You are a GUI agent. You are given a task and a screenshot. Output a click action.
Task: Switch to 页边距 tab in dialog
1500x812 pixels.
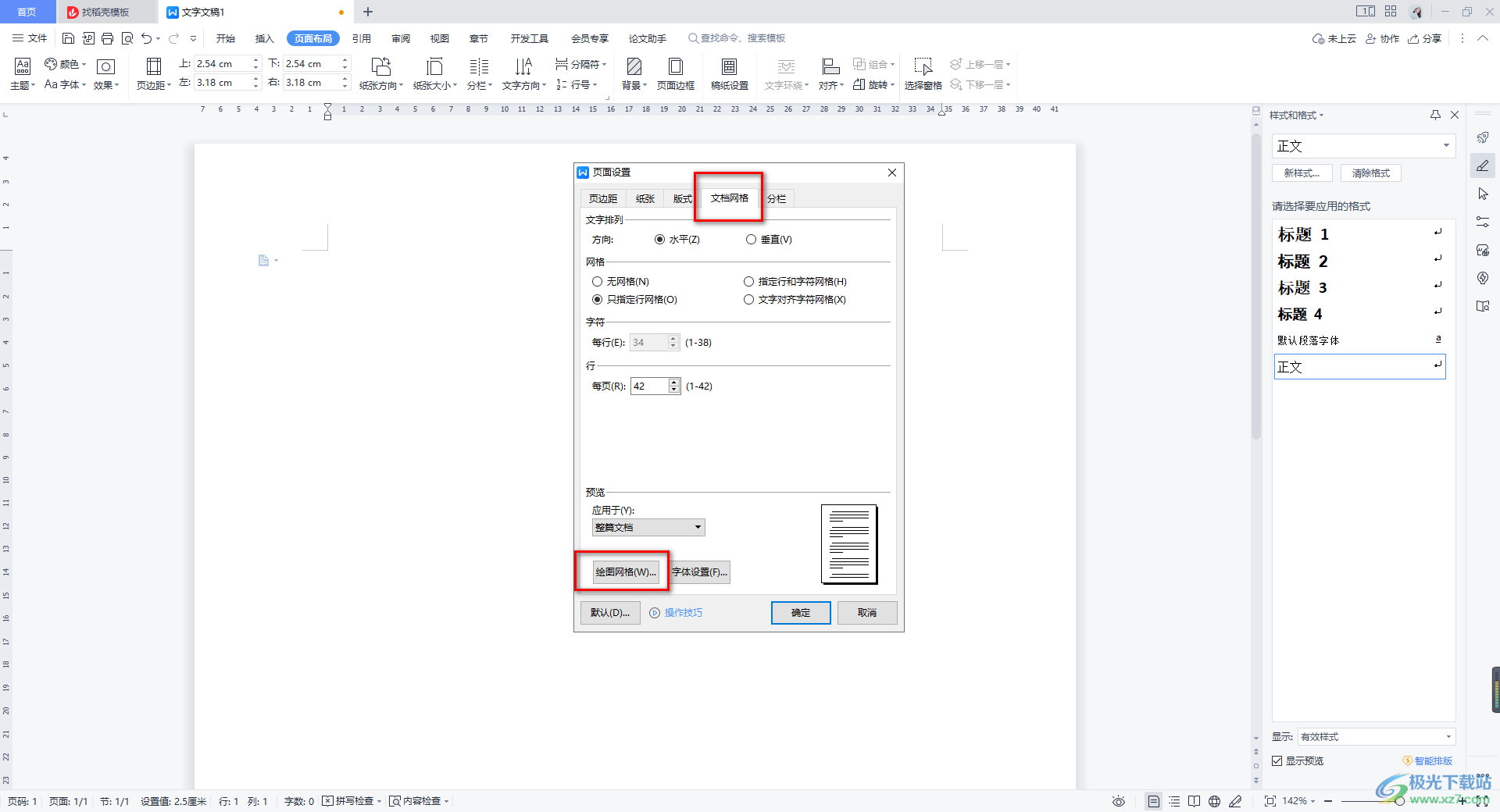click(x=603, y=199)
